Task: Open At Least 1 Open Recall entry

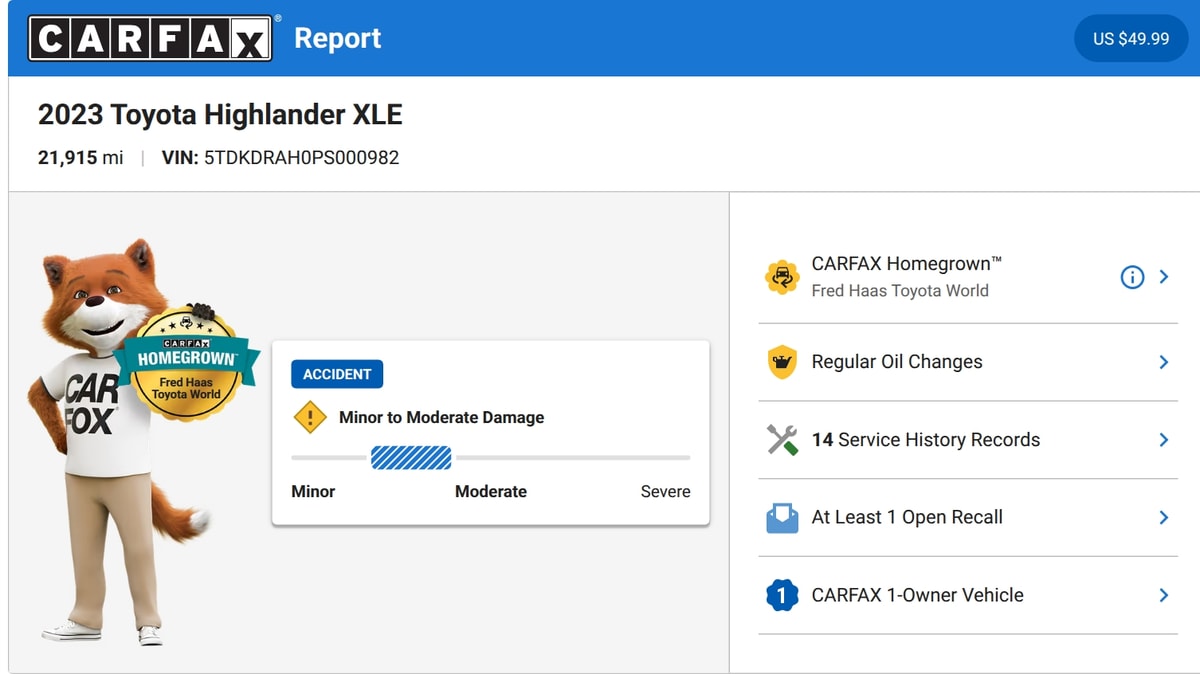Action: click(x=968, y=518)
